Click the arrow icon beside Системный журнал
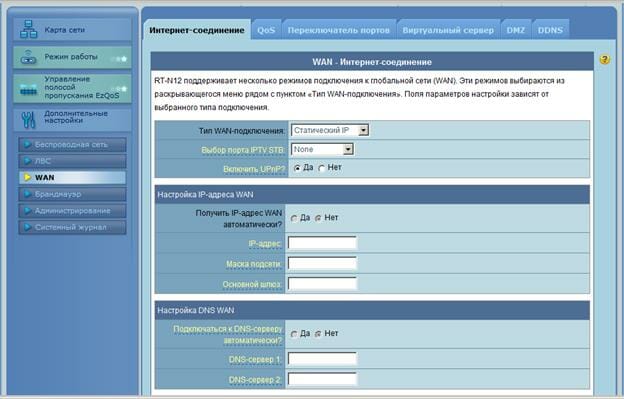Image resolution: width=624 pixels, height=399 pixels. click(27, 227)
